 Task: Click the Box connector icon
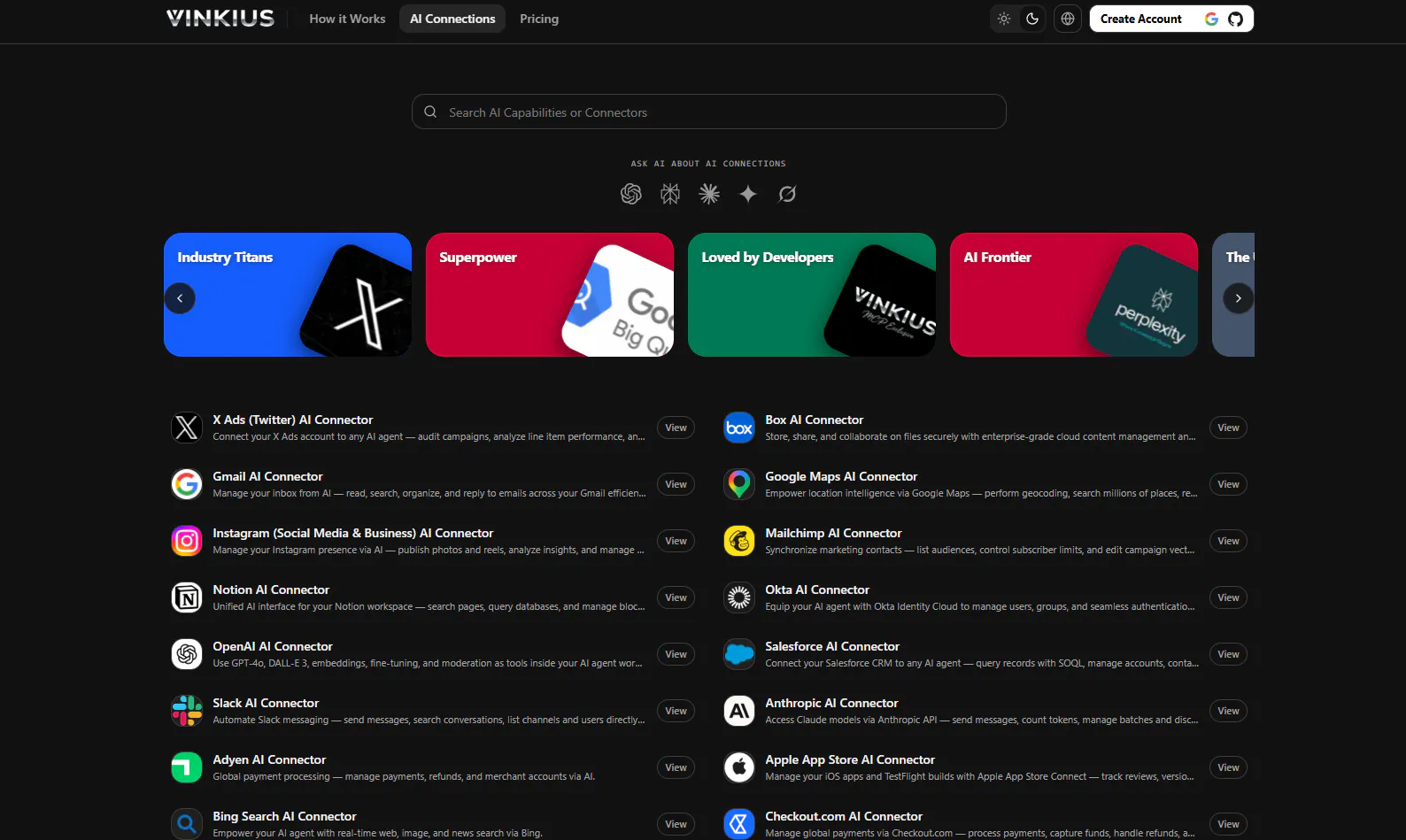pyautogui.click(x=739, y=428)
